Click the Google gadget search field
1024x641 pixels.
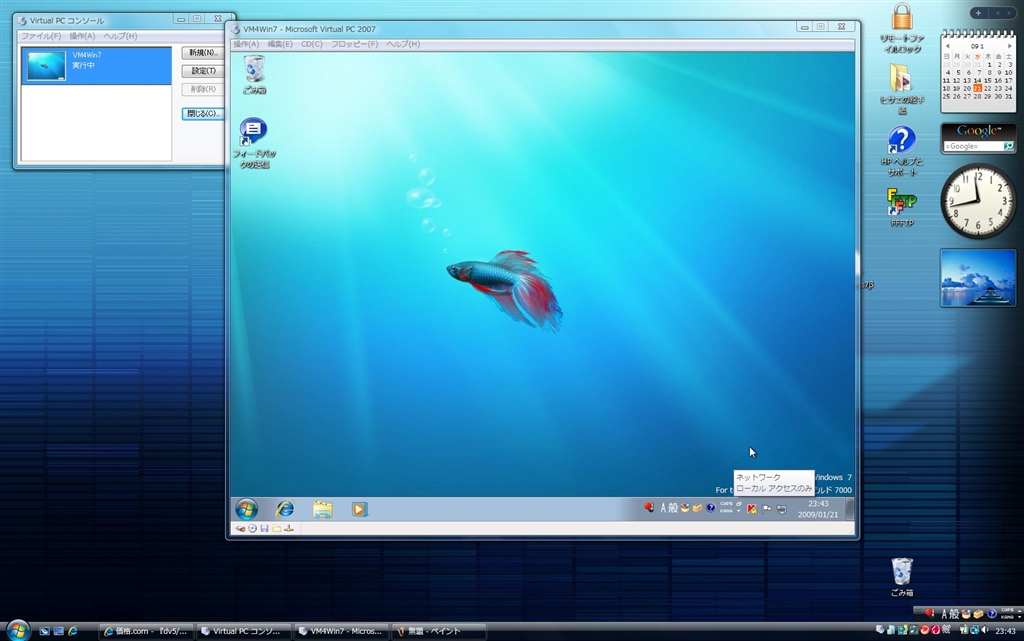[x=972, y=146]
